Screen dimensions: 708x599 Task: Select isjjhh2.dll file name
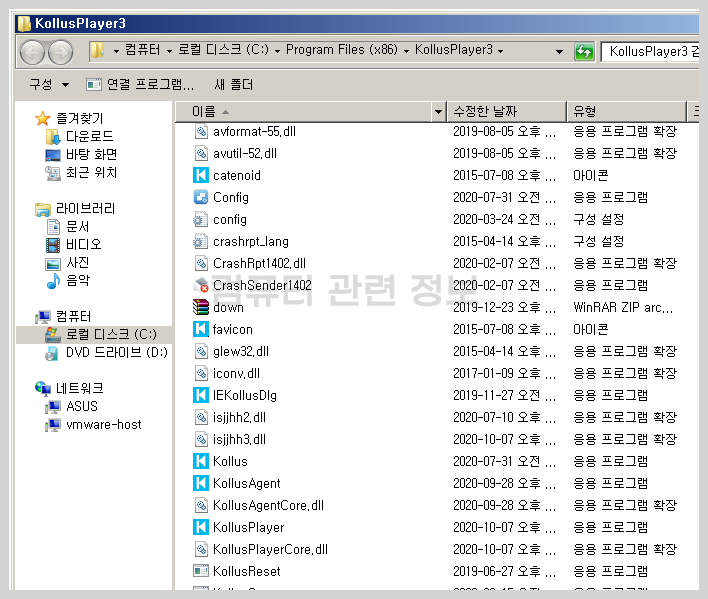(239, 418)
